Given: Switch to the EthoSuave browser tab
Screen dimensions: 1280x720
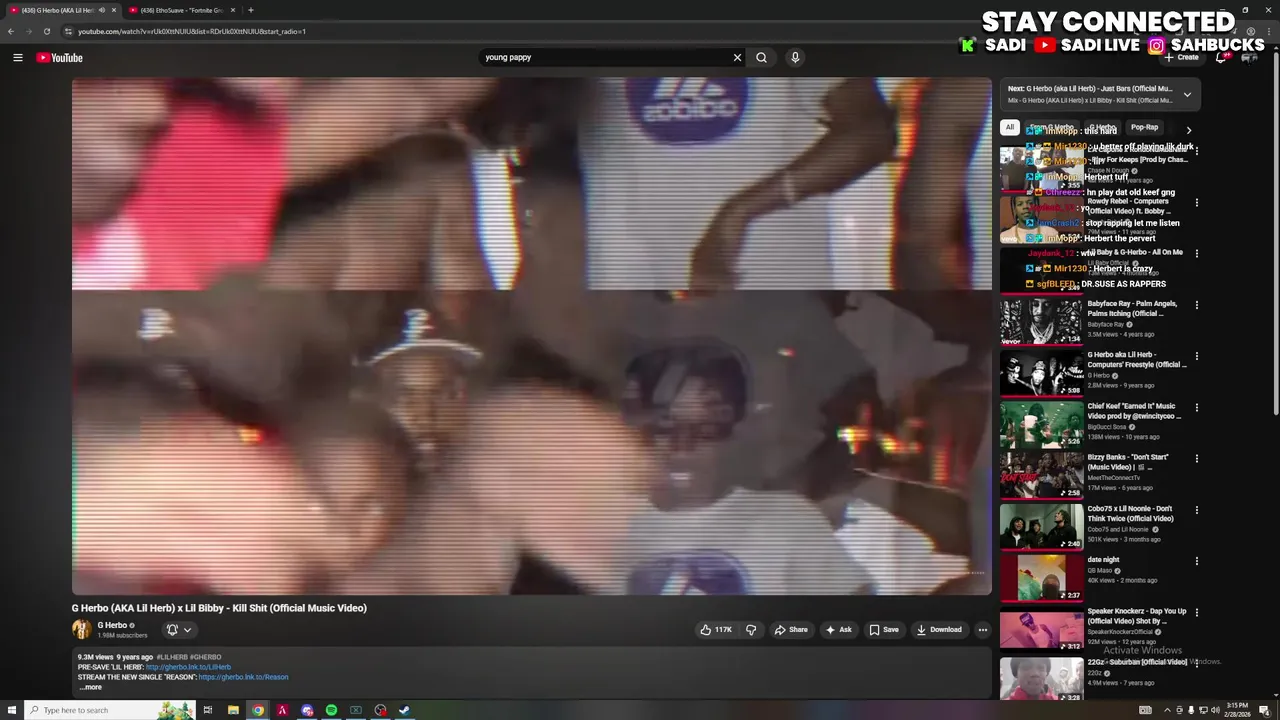Looking at the screenshot, I should (x=180, y=10).
